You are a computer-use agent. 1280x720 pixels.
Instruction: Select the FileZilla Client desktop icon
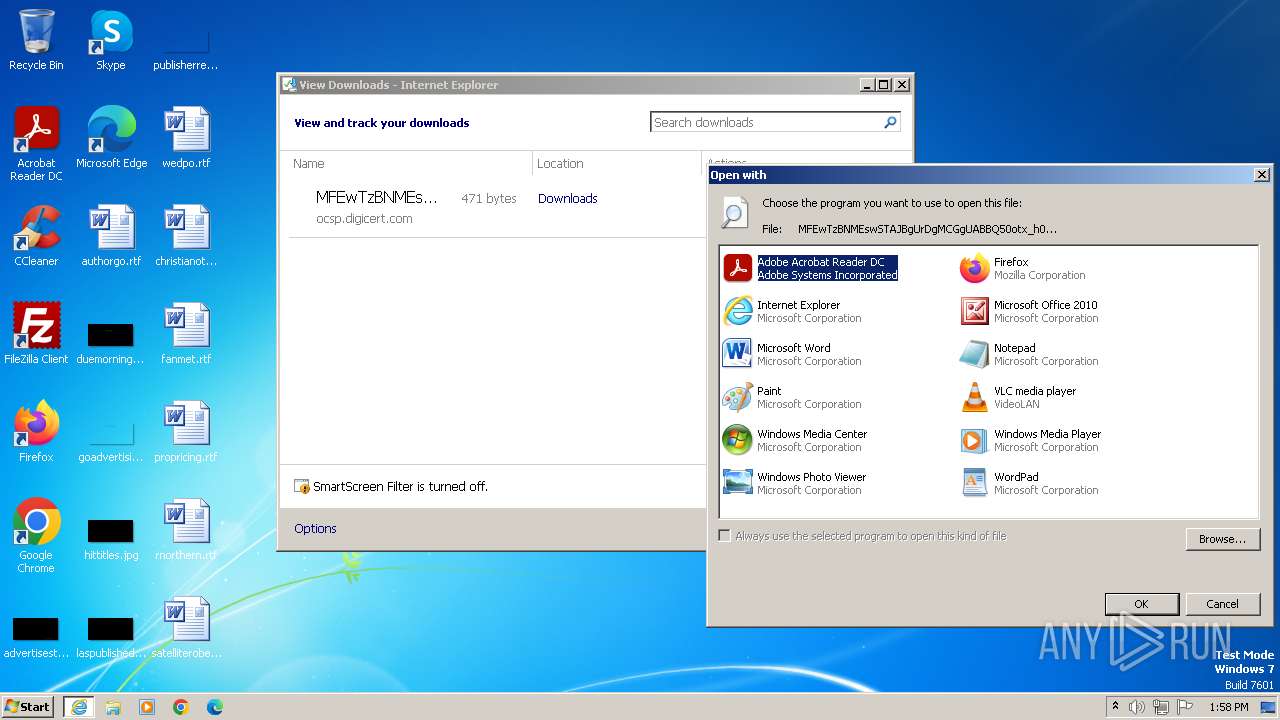[36, 334]
